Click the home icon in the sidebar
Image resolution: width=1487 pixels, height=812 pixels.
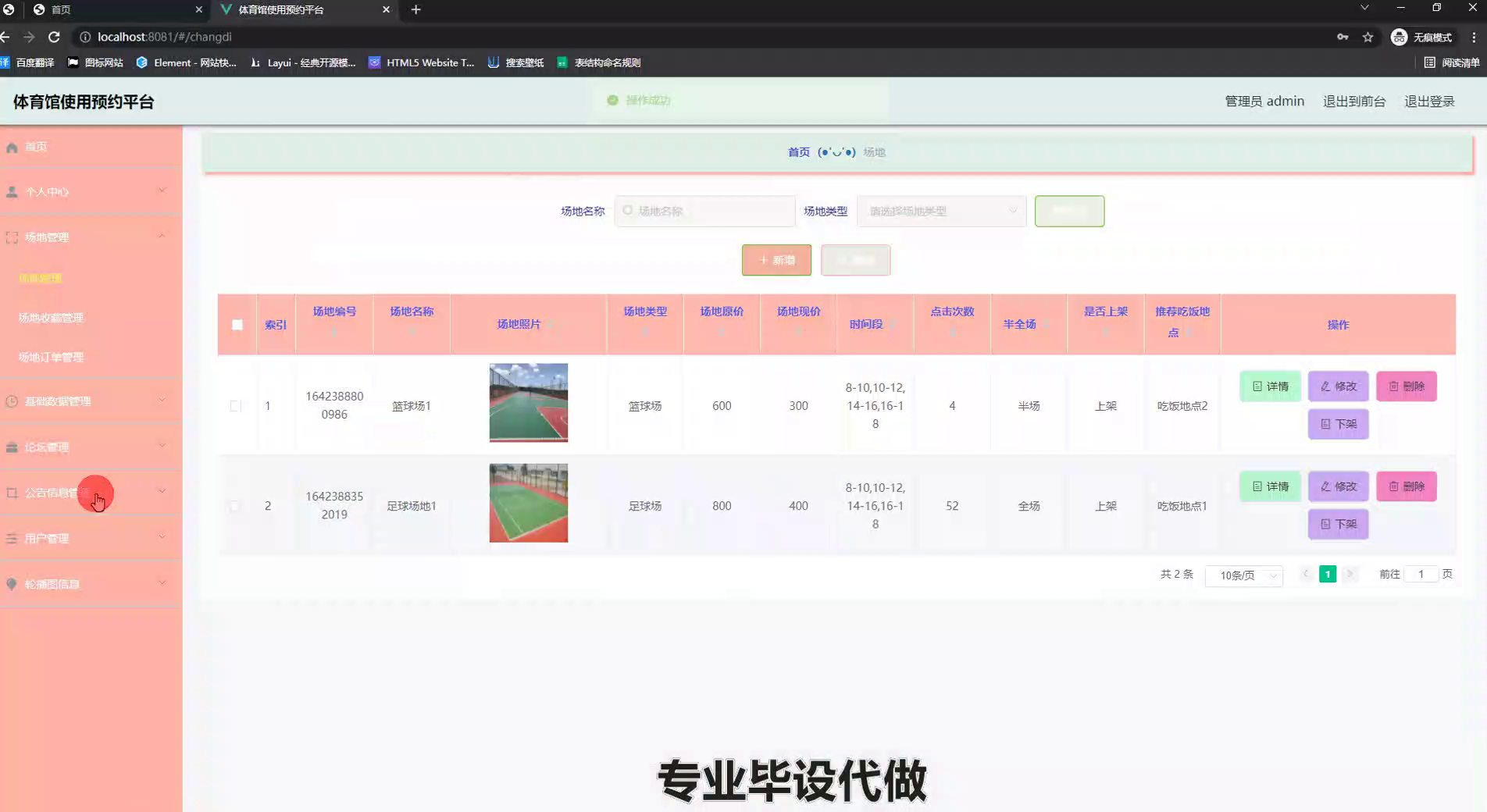(x=12, y=147)
